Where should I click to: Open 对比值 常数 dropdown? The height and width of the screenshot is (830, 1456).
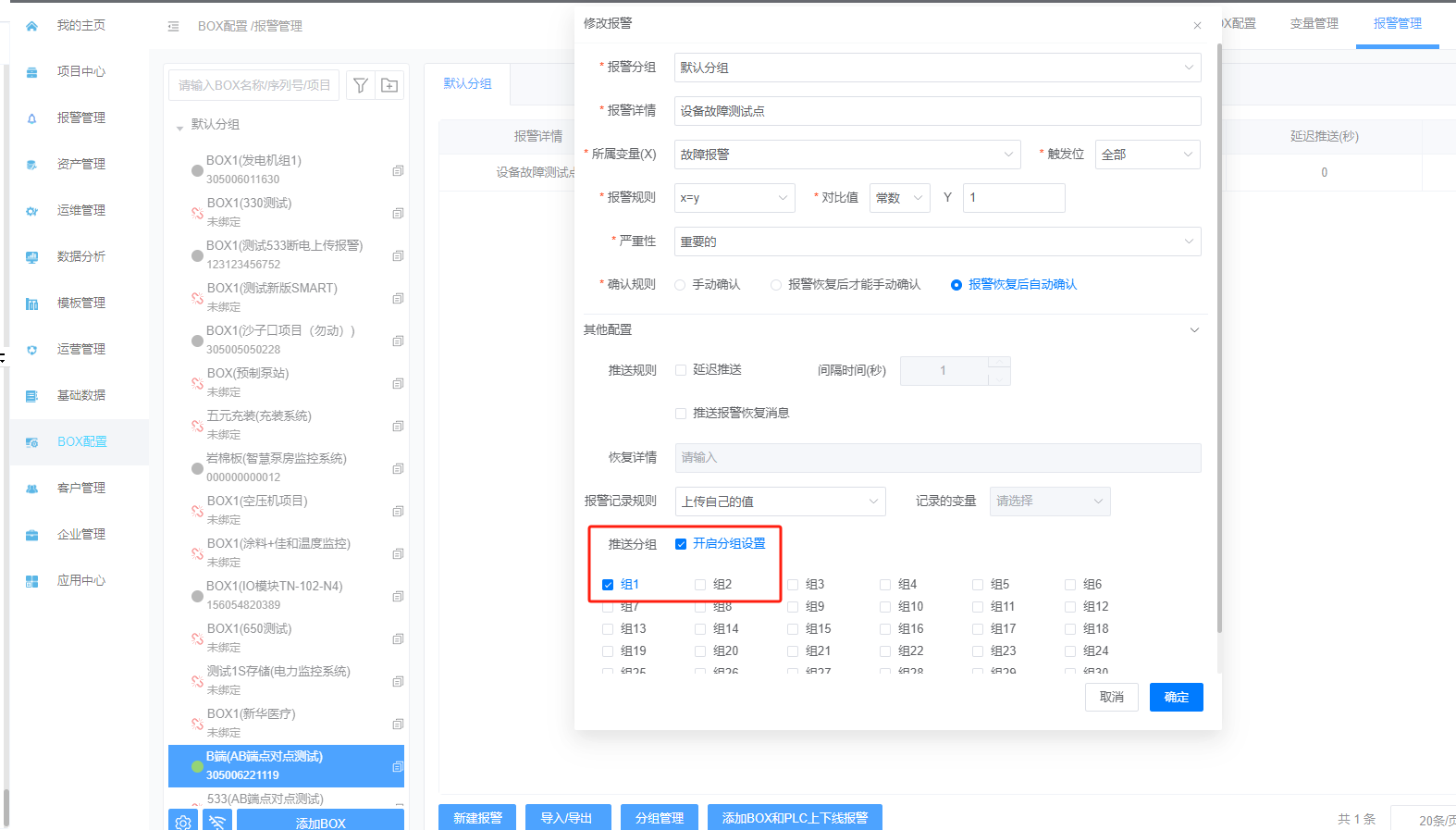pos(899,198)
